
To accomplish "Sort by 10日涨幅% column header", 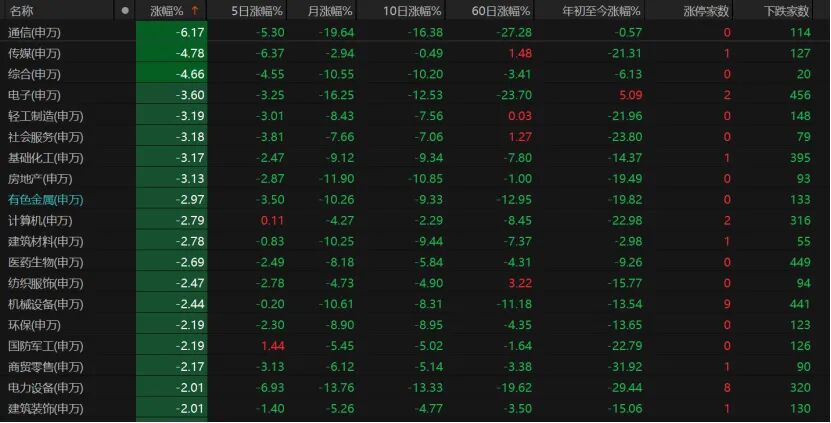I will click(x=412, y=11).
